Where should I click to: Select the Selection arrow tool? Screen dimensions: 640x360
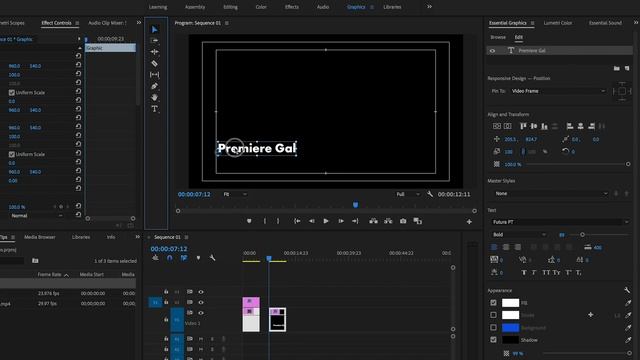[x=154, y=29]
